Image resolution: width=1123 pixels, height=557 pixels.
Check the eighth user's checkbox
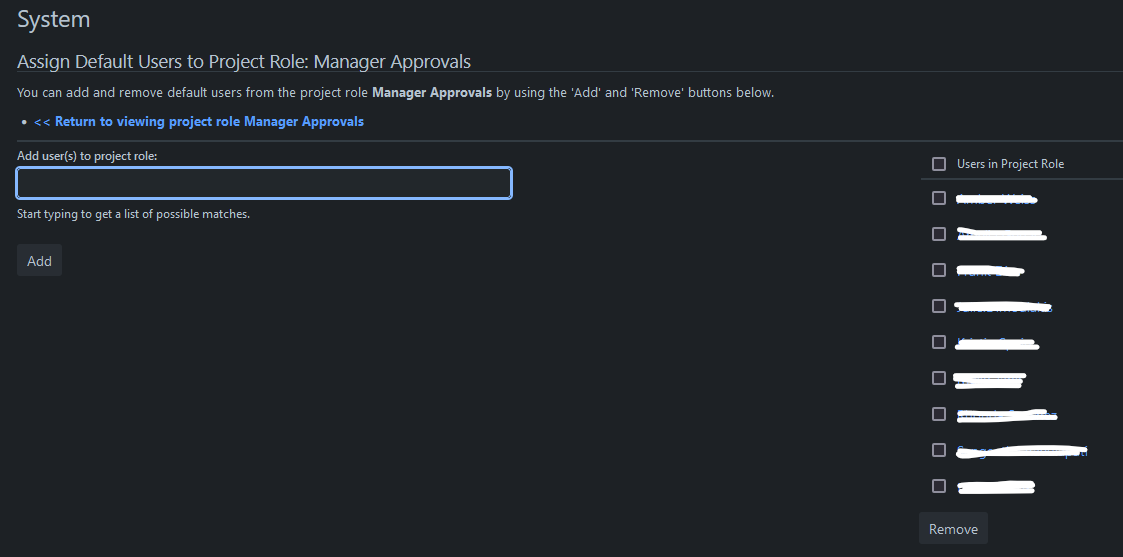coord(939,450)
